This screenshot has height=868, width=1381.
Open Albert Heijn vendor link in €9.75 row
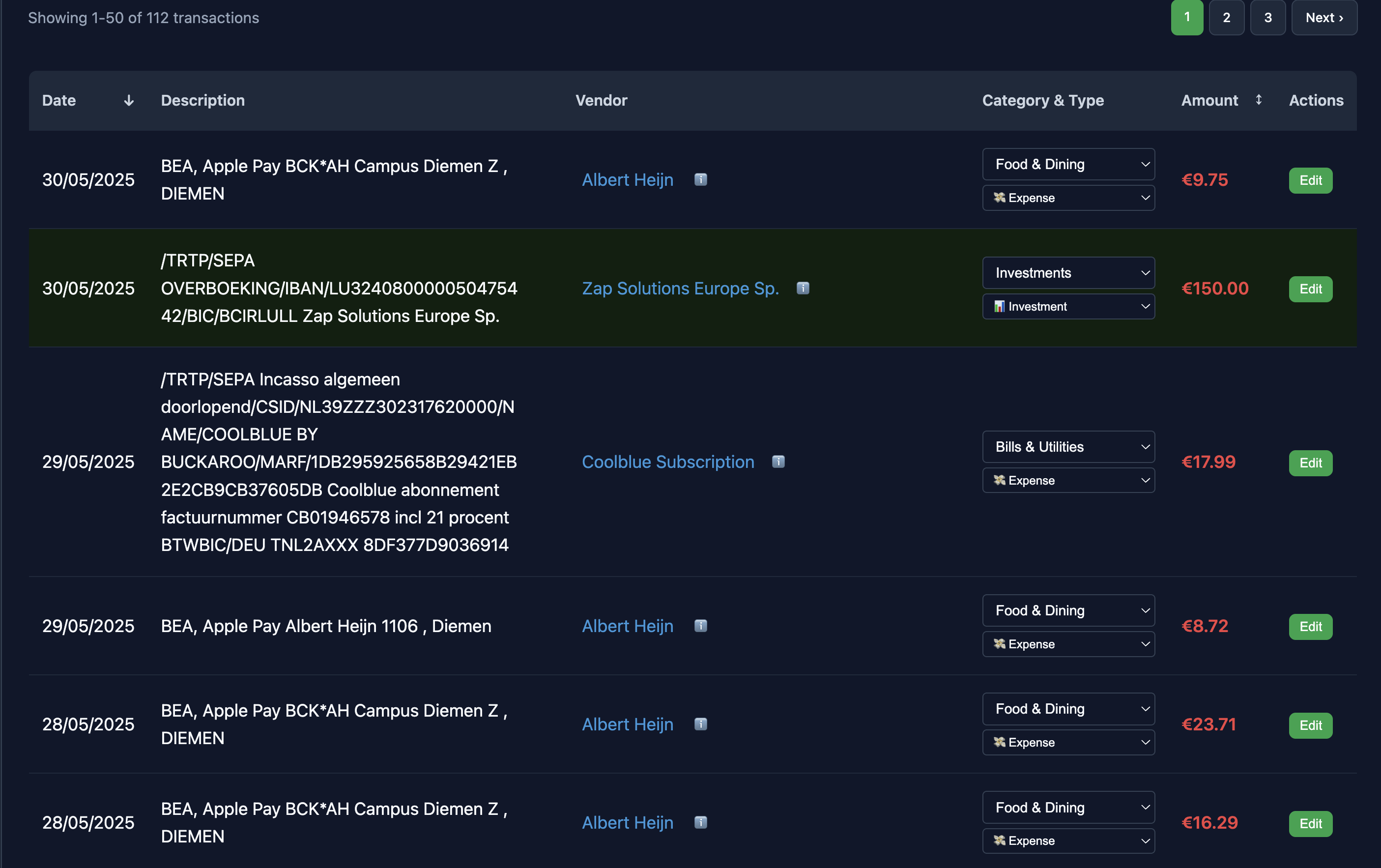628,179
